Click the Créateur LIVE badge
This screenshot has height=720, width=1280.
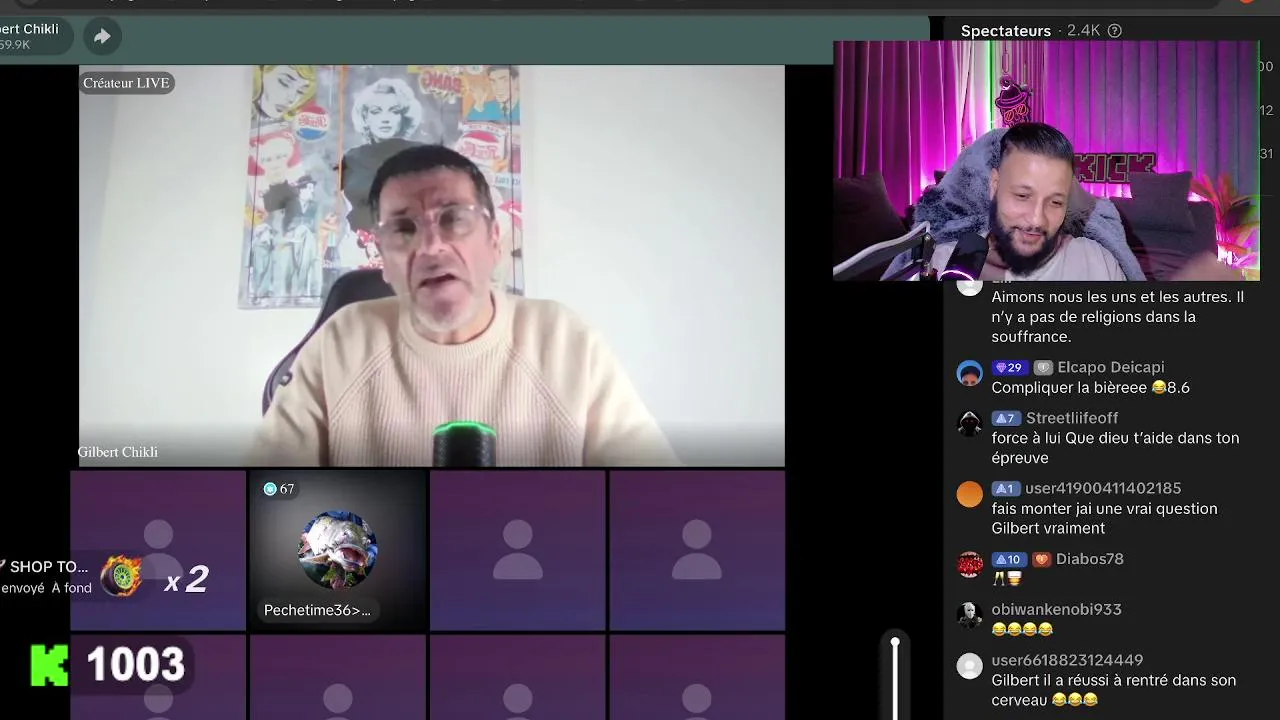click(x=126, y=83)
